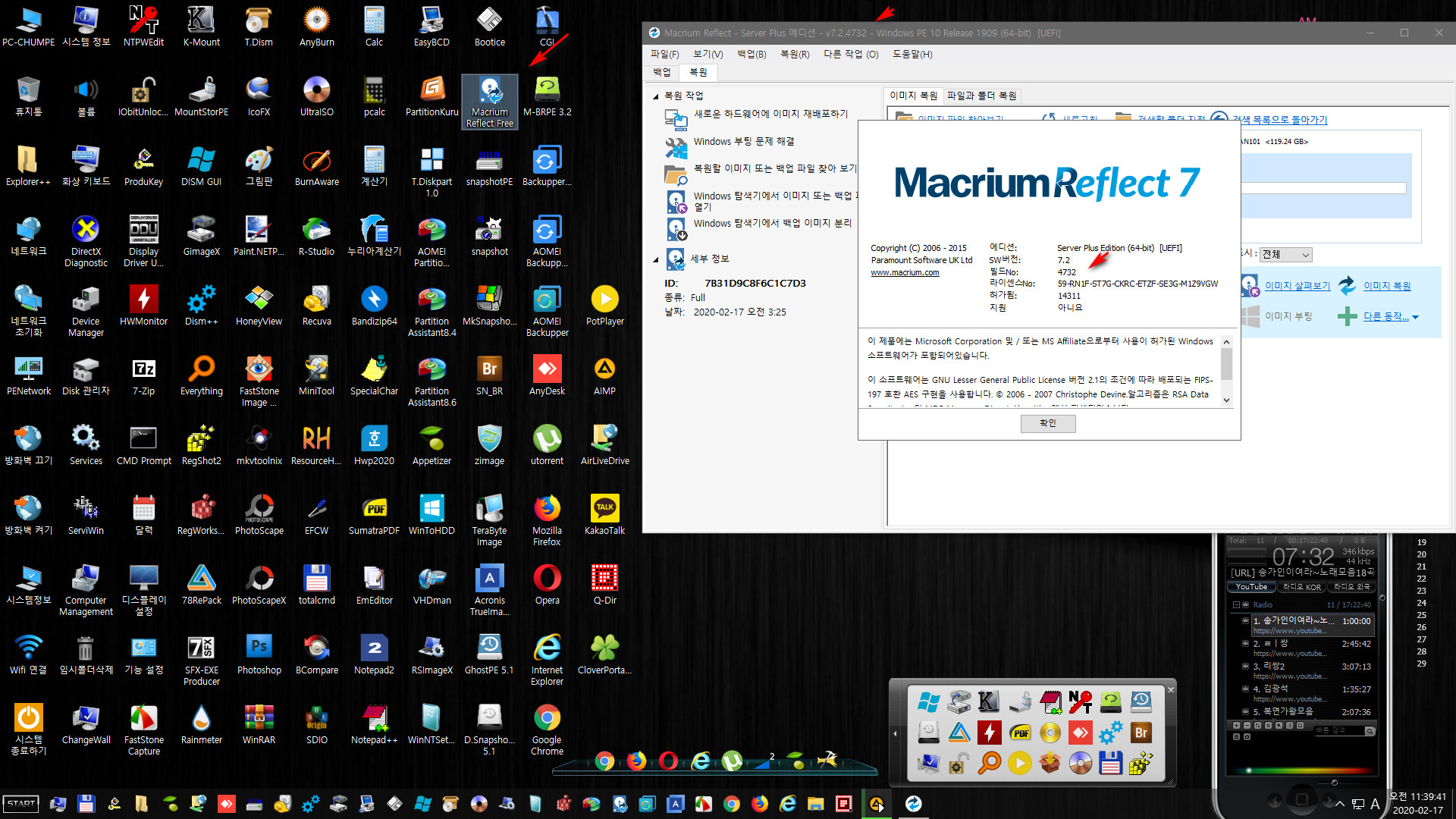
Task: Switch to the 백업 tab
Action: 662,72
